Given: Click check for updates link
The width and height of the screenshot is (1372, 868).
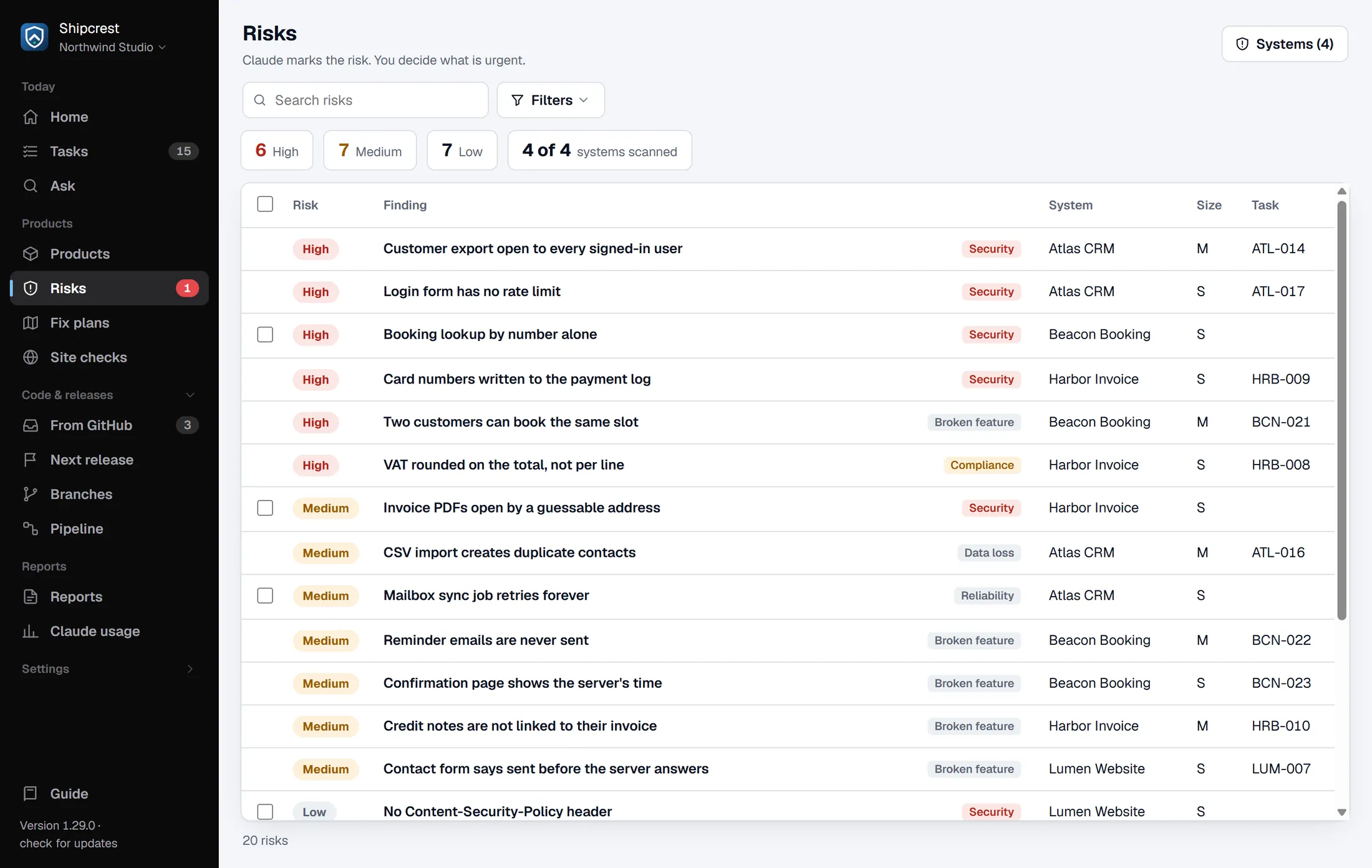Looking at the screenshot, I should click(x=69, y=843).
